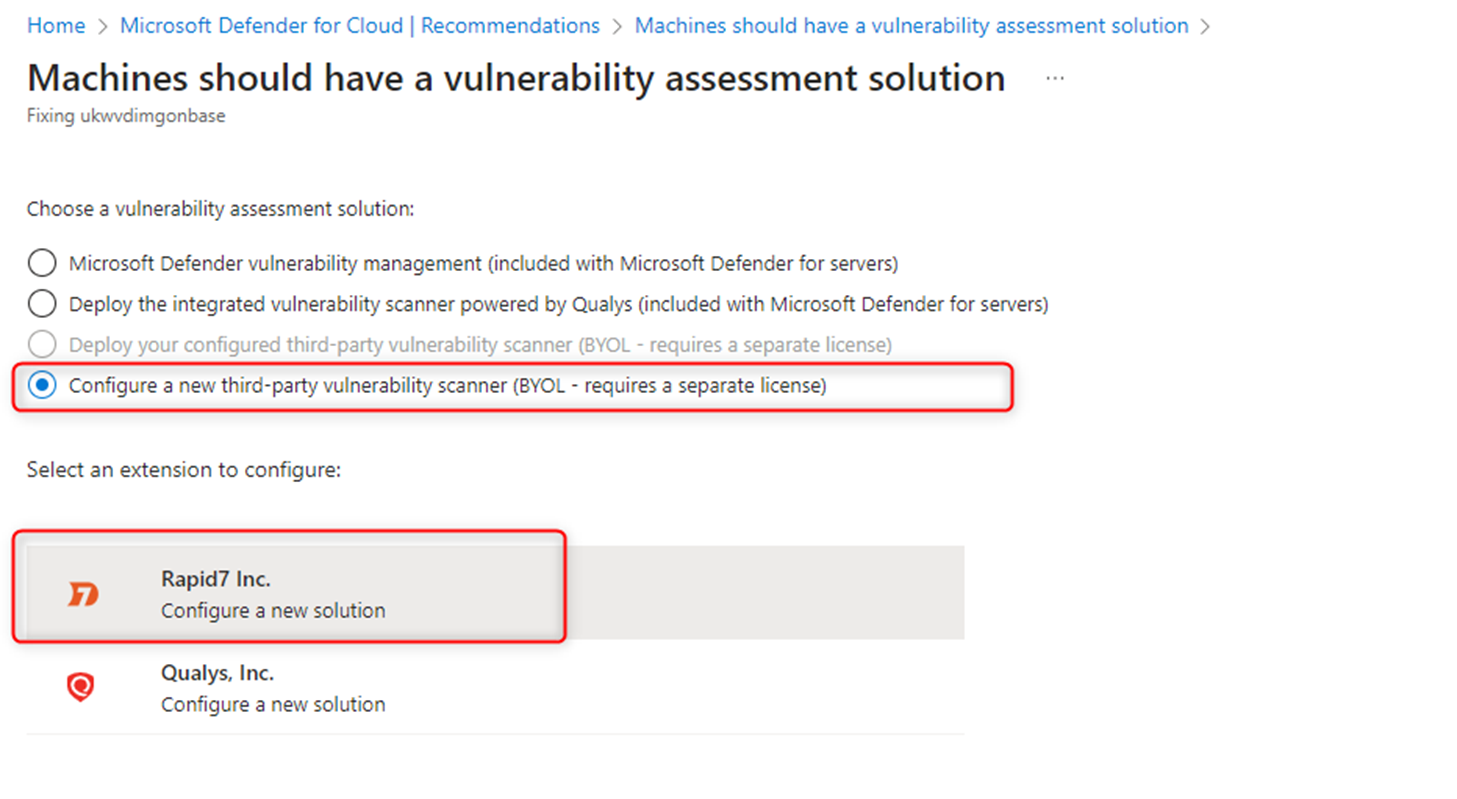Navigate to Home via breadcrumb
The width and height of the screenshot is (1457, 799).
tap(56, 25)
